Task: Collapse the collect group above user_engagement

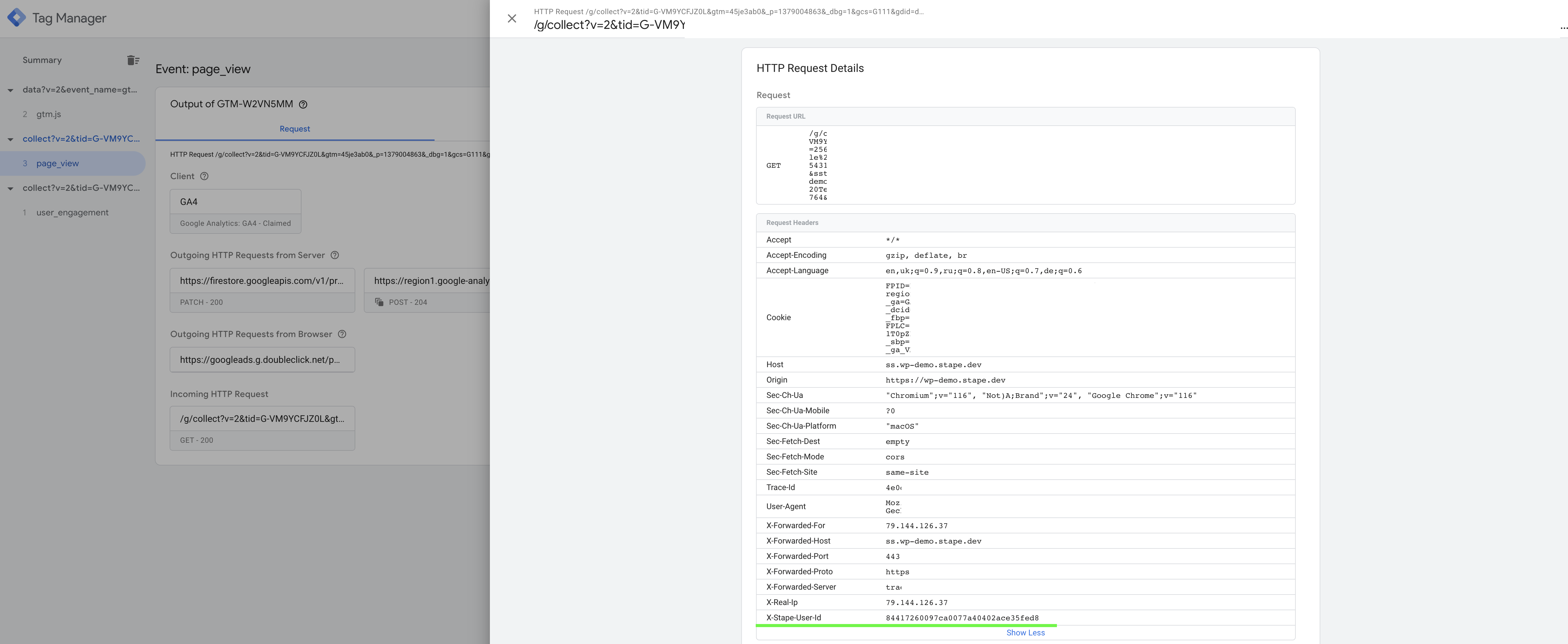Action: pyautogui.click(x=10, y=189)
